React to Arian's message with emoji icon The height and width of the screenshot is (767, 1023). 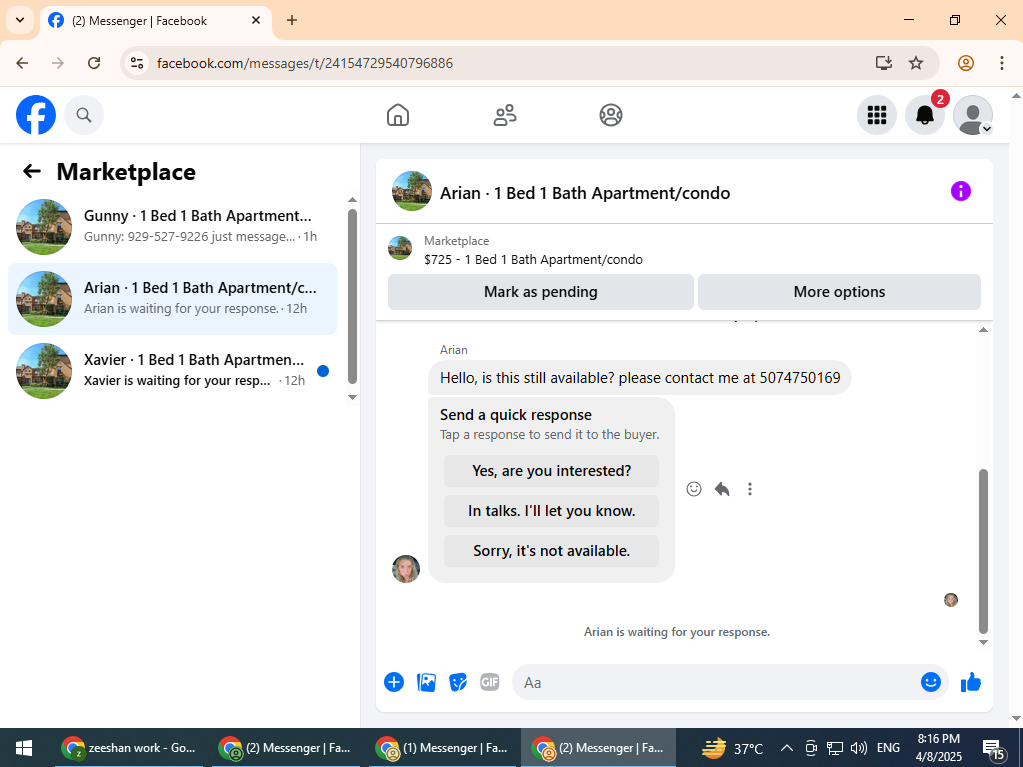pos(694,489)
